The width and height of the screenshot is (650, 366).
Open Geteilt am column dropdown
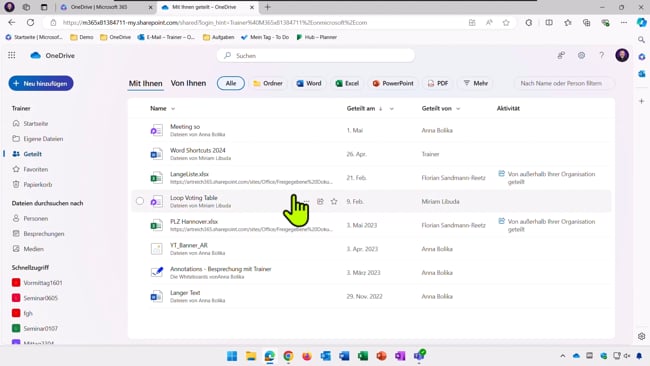point(391,109)
